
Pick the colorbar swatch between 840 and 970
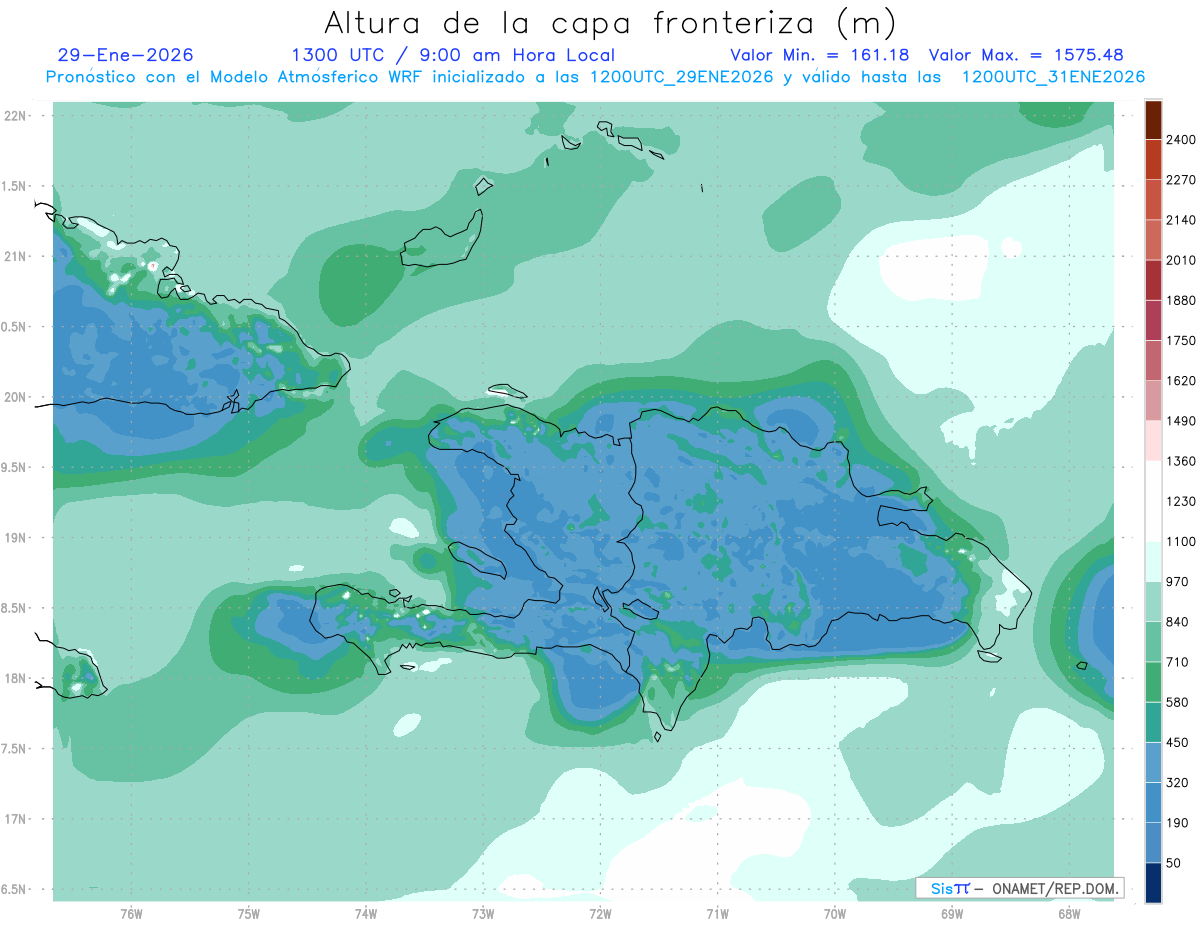[1153, 601]
